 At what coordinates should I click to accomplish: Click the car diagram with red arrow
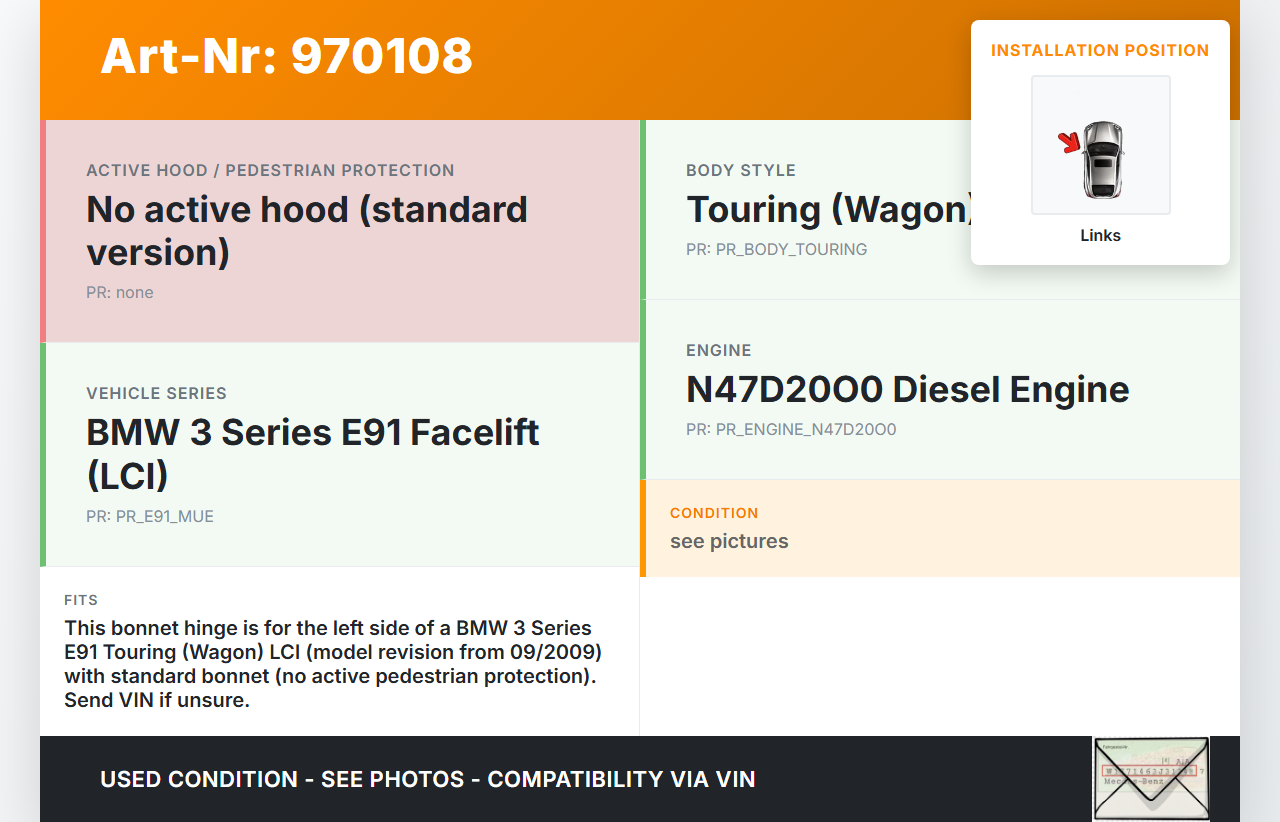point(1100,145)
